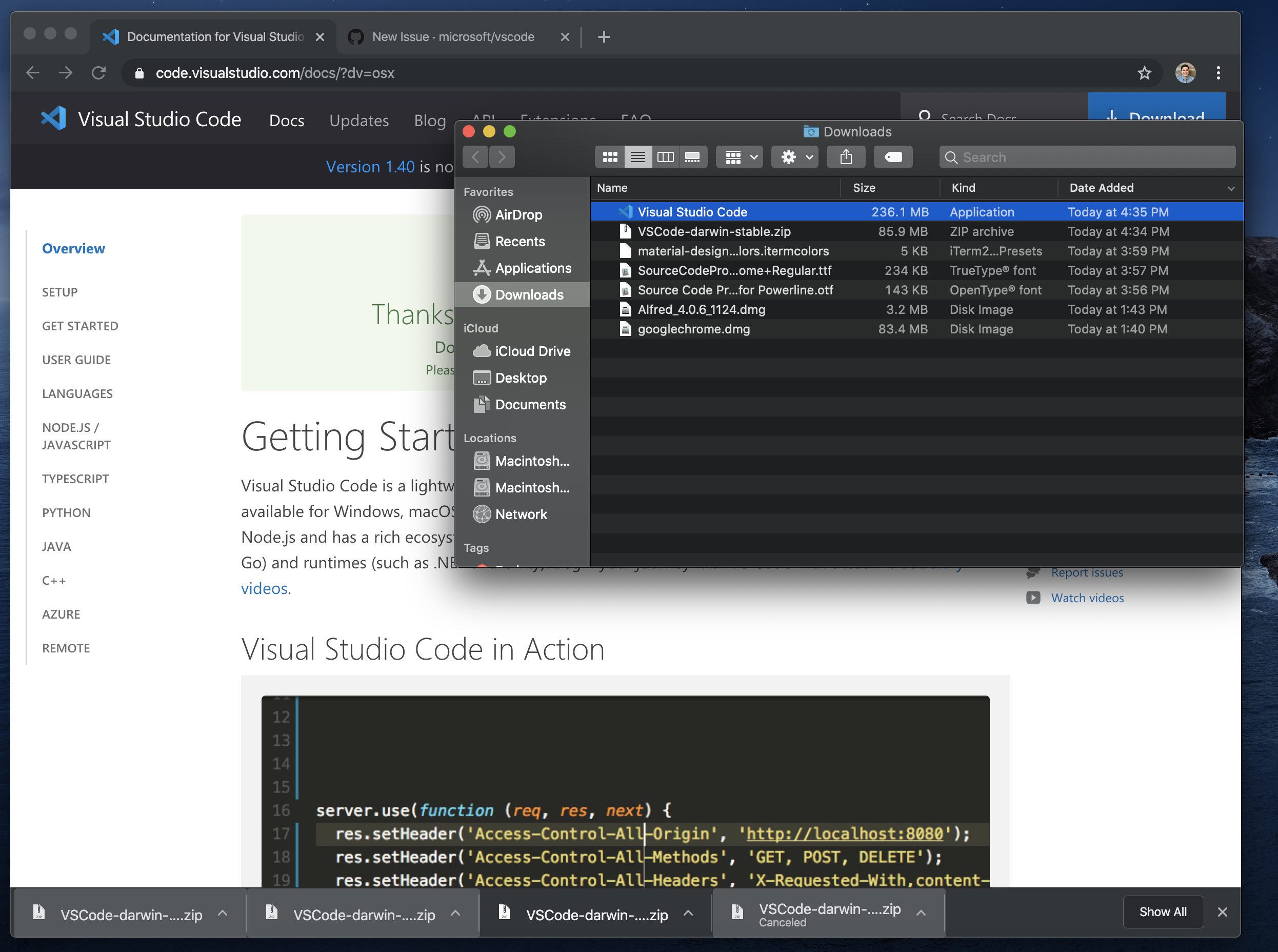This screenshot has width=1278, height=952.
Task: Click the Share icon in Finder toolbar
Action: tap(845, 157)
